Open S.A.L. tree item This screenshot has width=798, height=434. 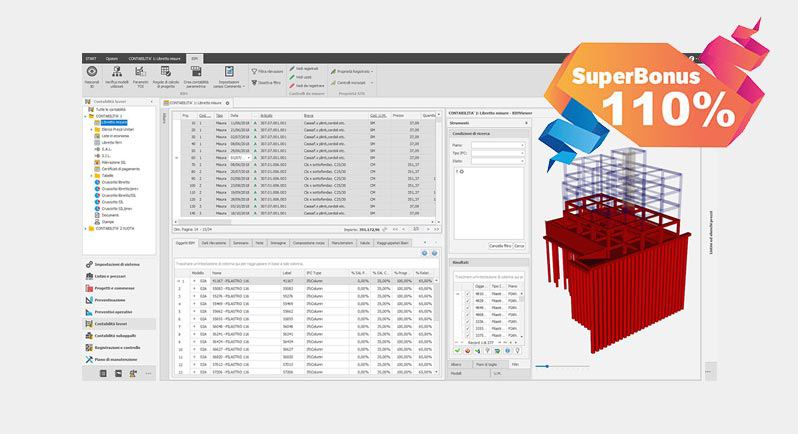106,149
